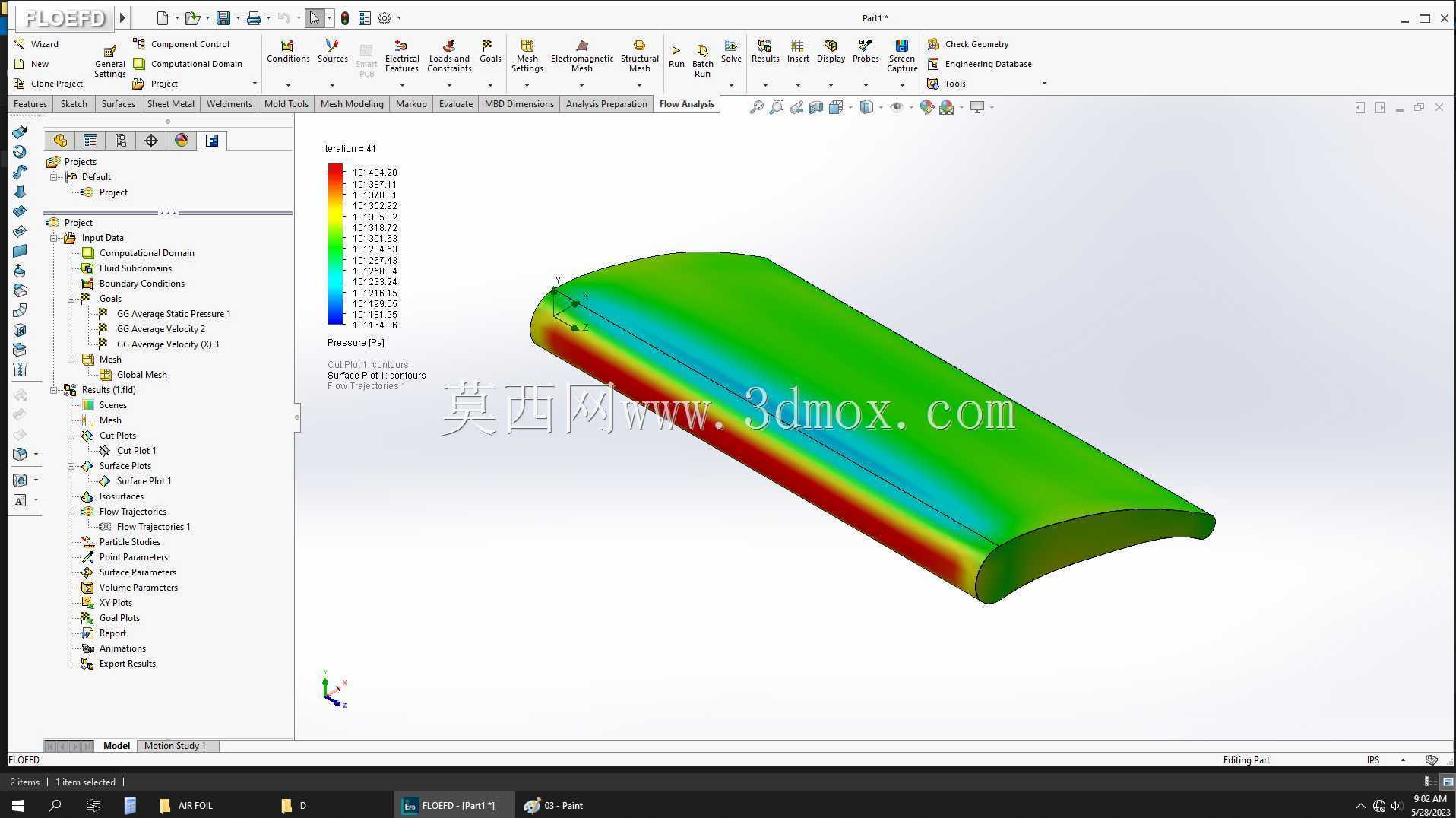Collapse the Mesh node under Input Data
Image resolution: width=1456 pixels, height=818 pixels.
pos(71,360)
